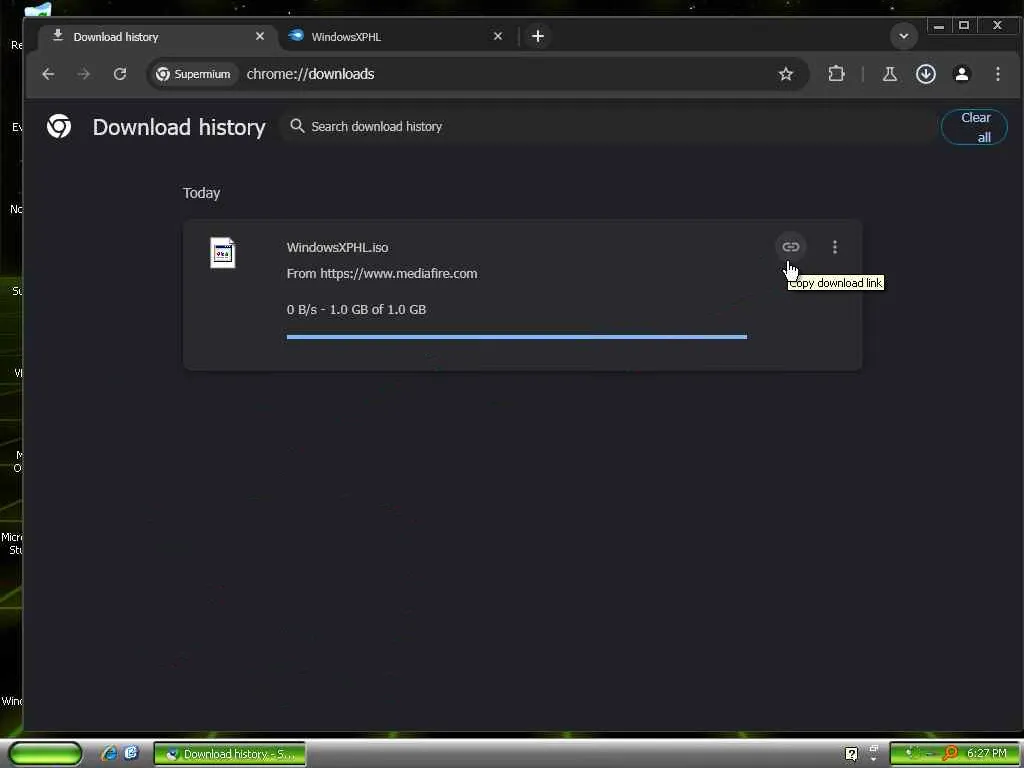1024x768 pixels.
Task: Copy download link for WindowsXPHL.iso
Action: (x=790, y=247)
